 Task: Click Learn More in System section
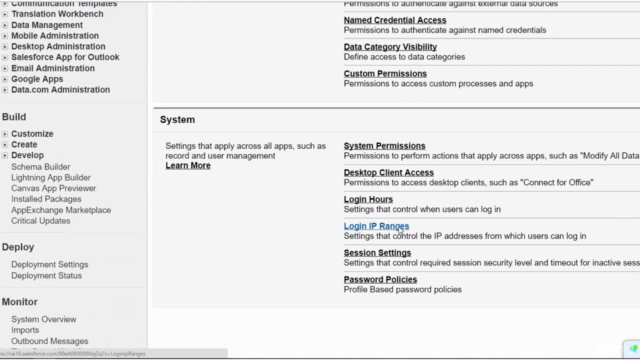pos(188,165)
